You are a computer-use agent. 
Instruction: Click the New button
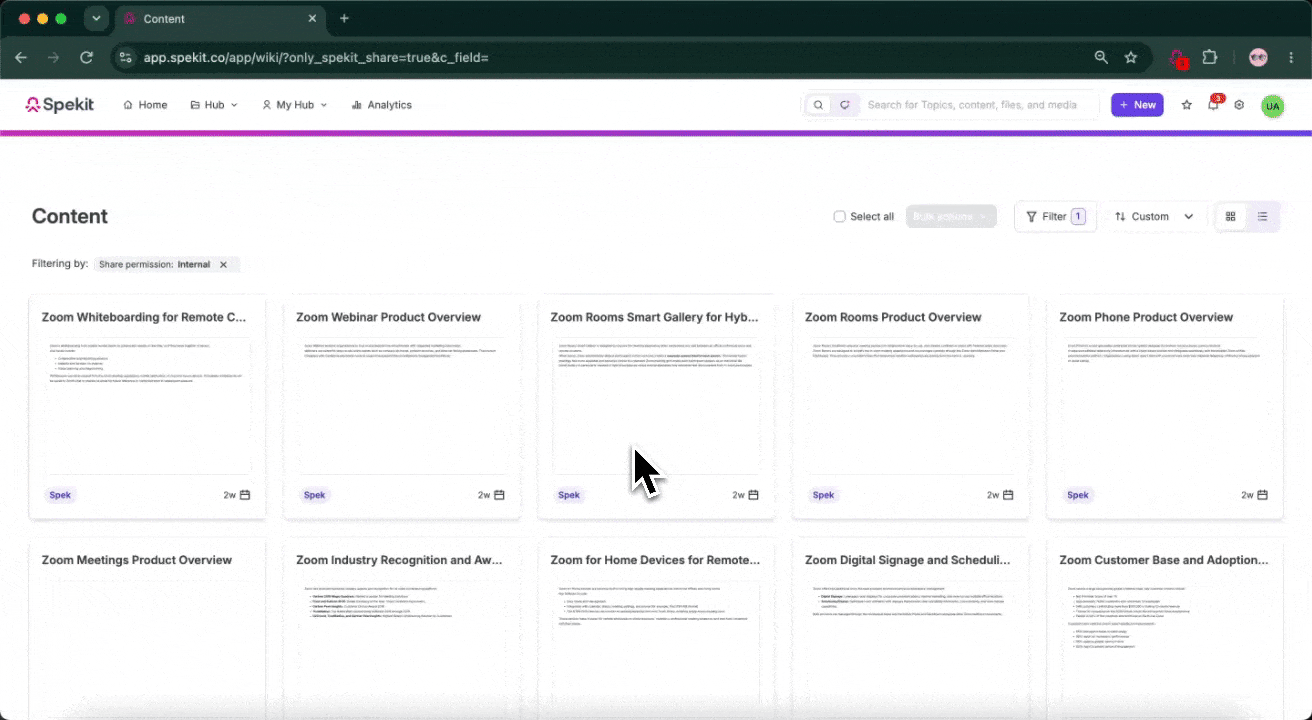pyautogui.click(x=1137, y=105)
